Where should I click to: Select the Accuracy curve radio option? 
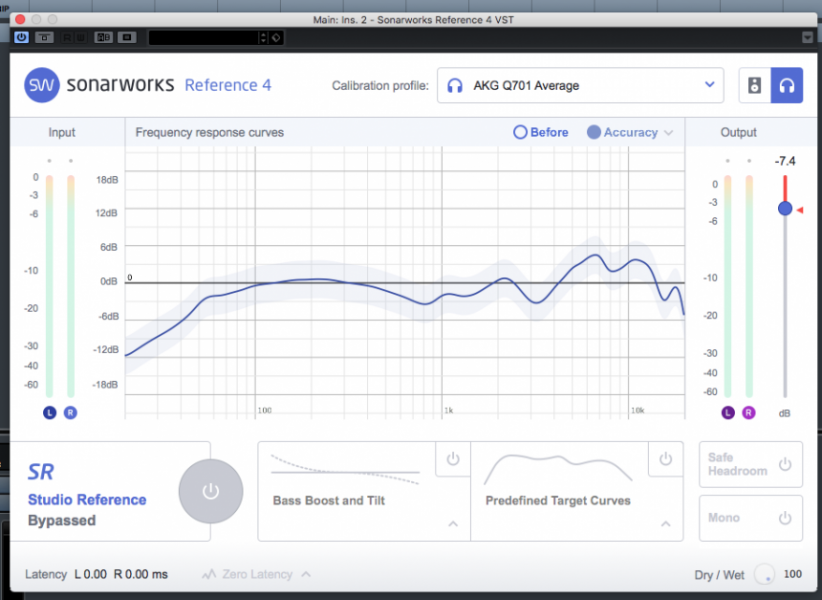point(622,132)
